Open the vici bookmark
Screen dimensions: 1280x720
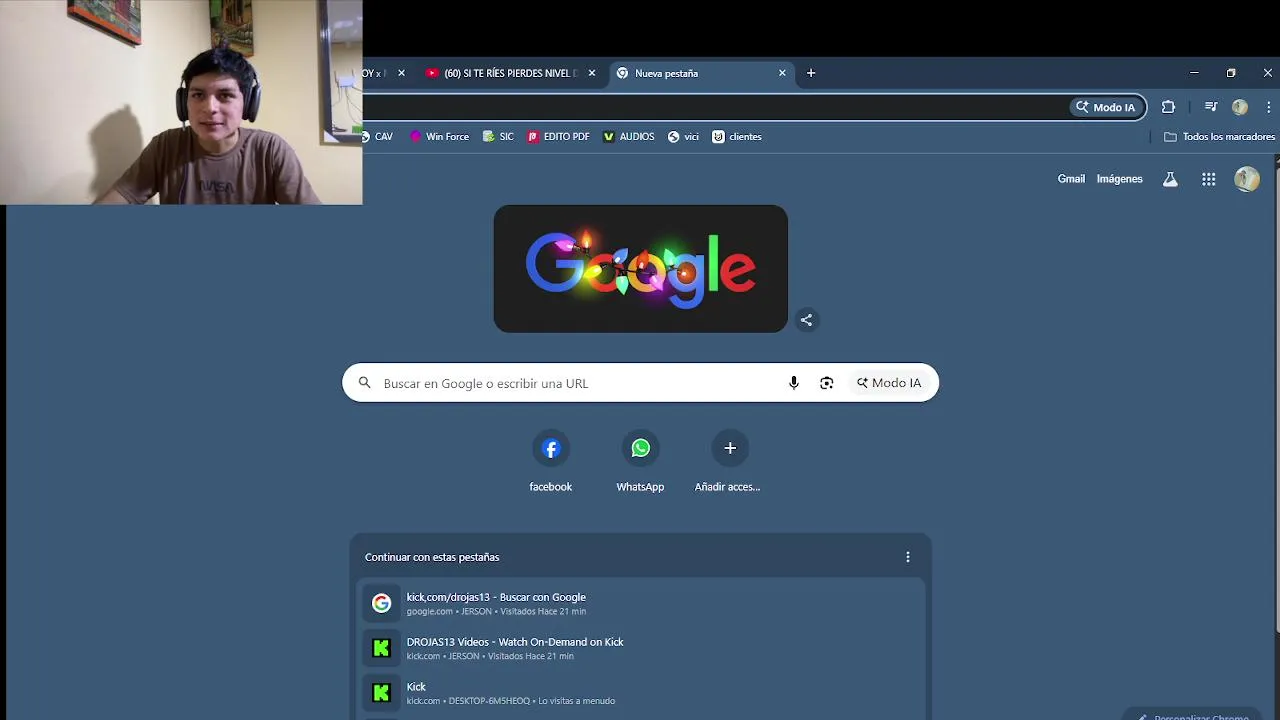684,137
